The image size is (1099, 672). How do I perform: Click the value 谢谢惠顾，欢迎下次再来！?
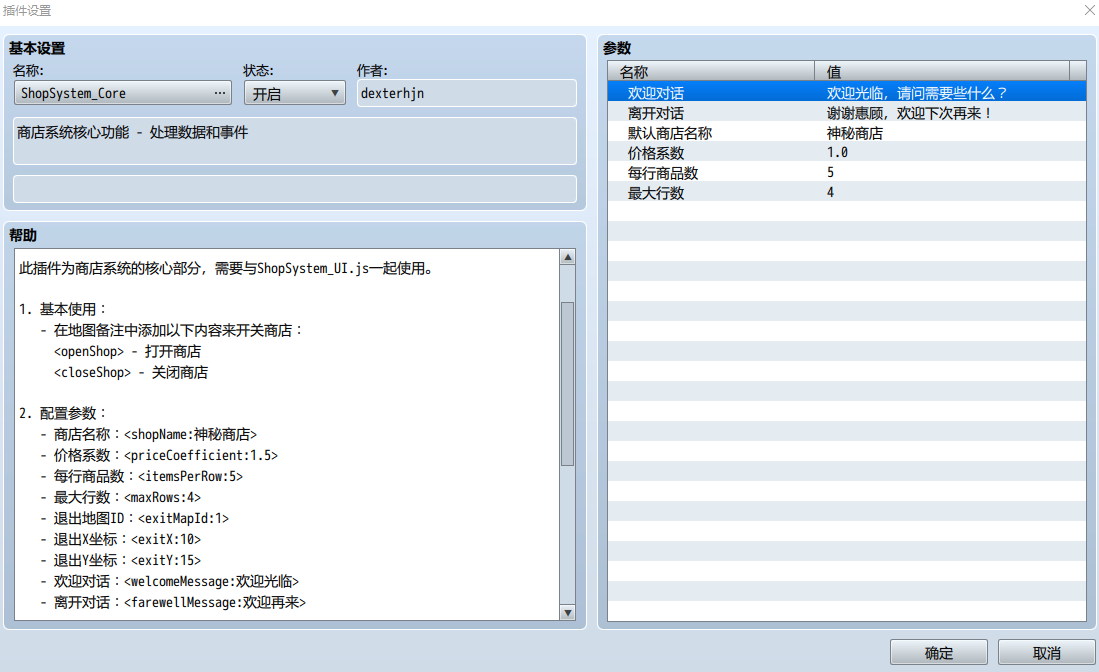[x=909, y=113]
